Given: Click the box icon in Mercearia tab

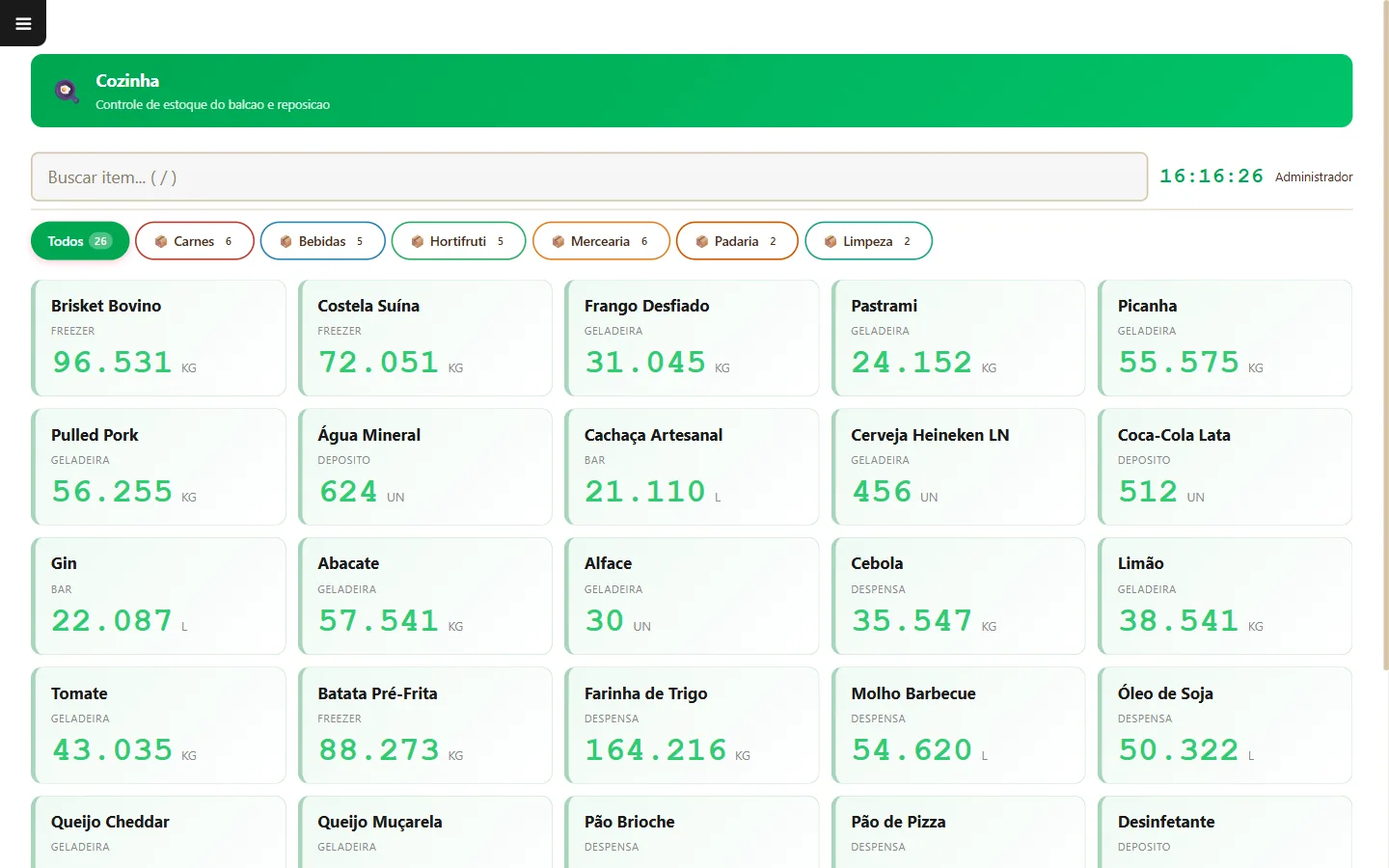Looking at the screenshot, I should (x=558, y=241).
